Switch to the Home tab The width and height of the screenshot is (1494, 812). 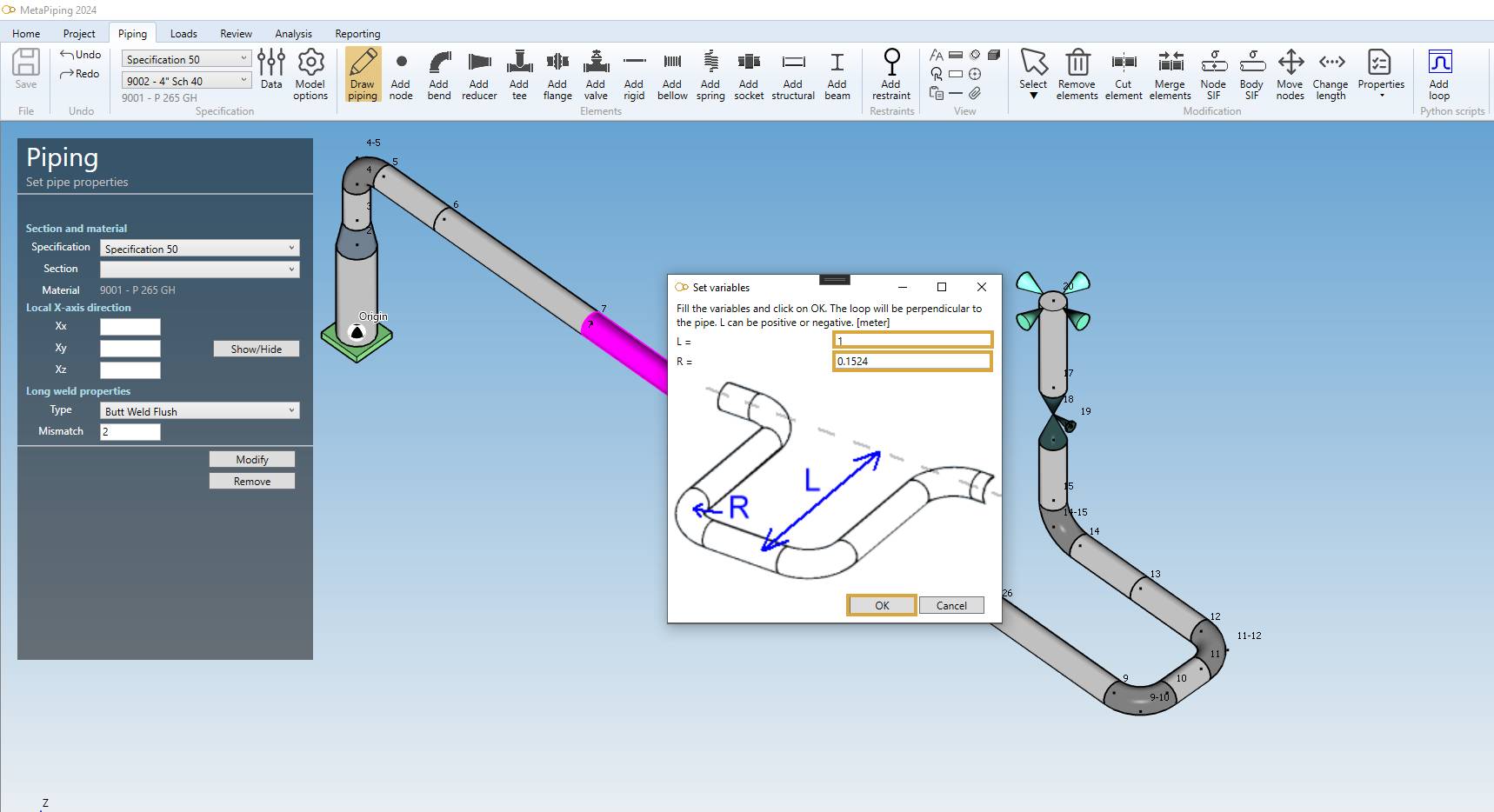click(26, 34)
